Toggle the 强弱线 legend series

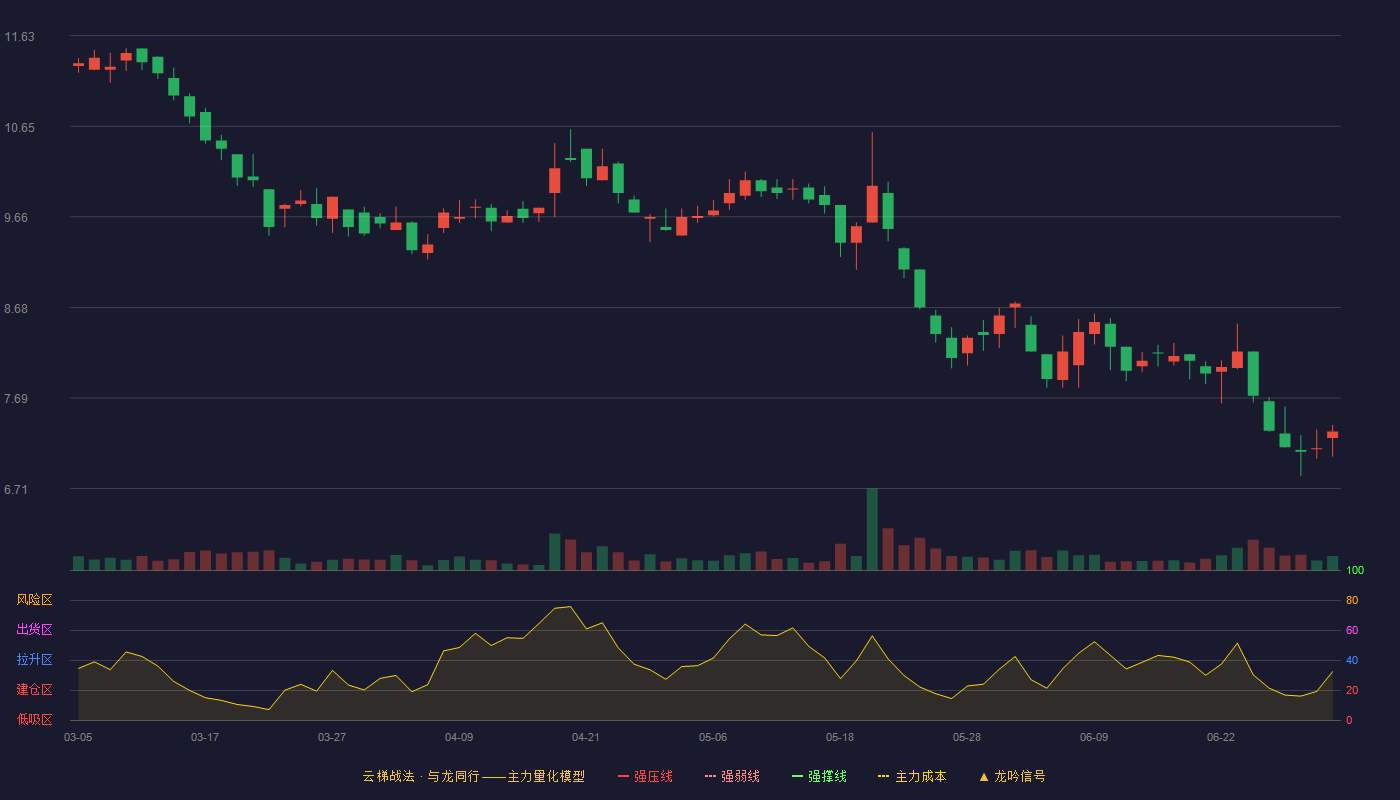click(x=732, y=776)
